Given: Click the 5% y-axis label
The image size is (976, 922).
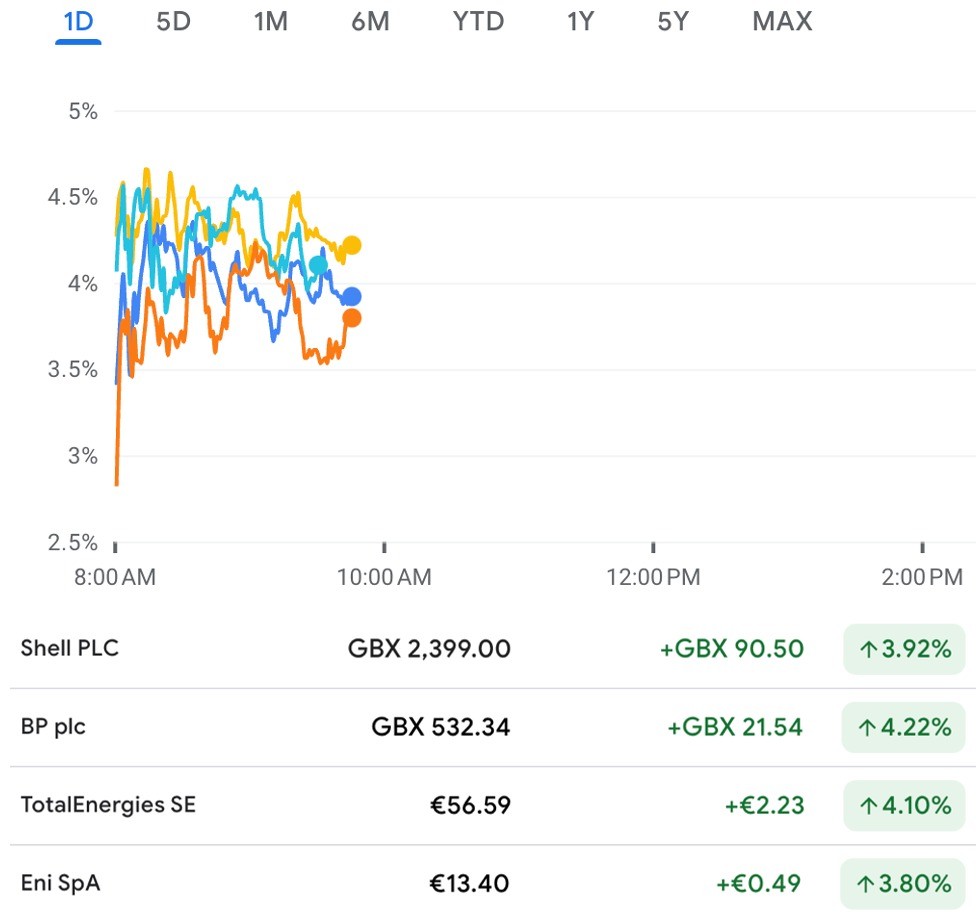Looking at the screenshot, I should click(83, 111).
